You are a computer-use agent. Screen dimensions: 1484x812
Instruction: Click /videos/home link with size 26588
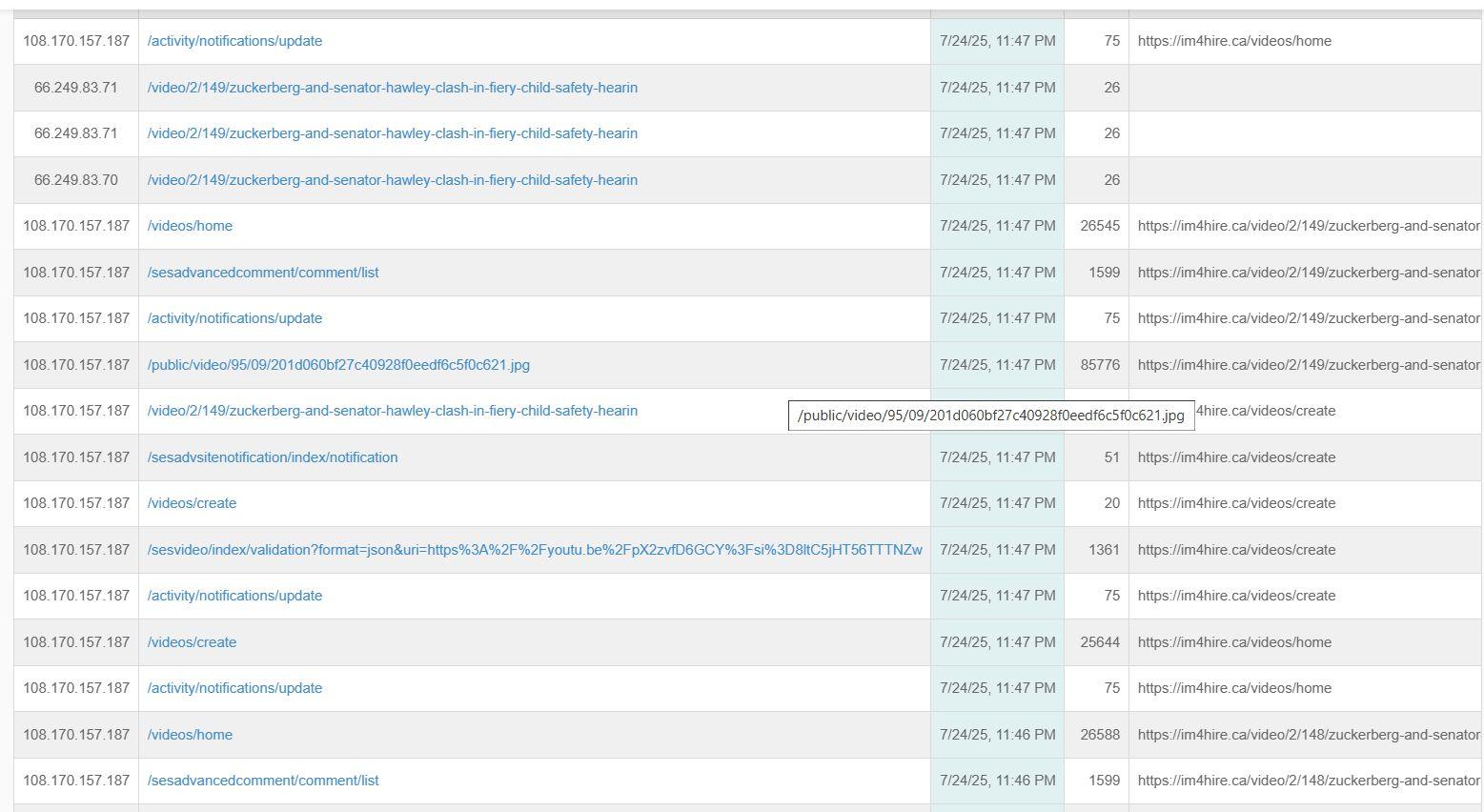(x=190, y=735)
